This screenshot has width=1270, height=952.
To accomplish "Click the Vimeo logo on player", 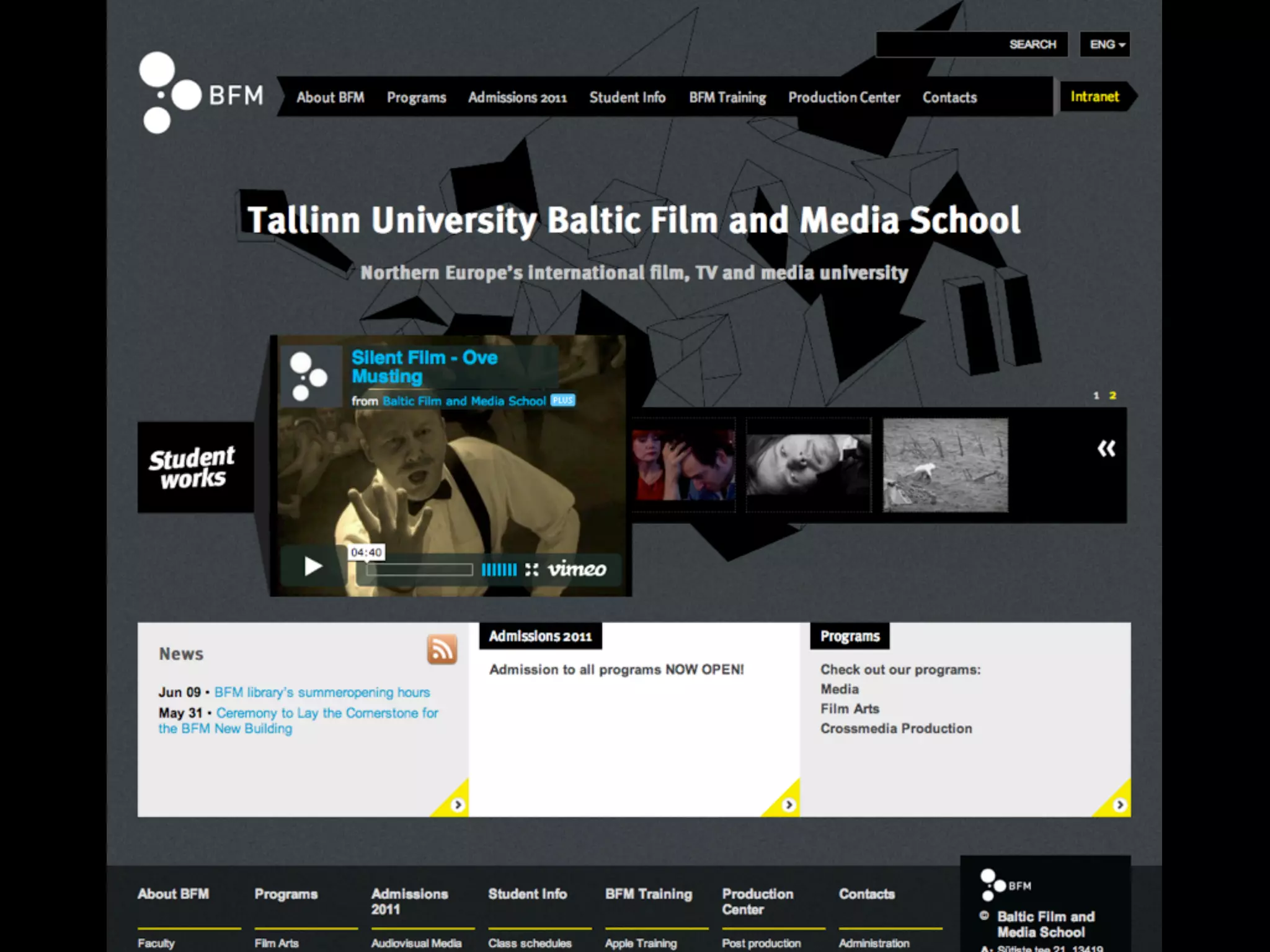I will tap(577, 569).
